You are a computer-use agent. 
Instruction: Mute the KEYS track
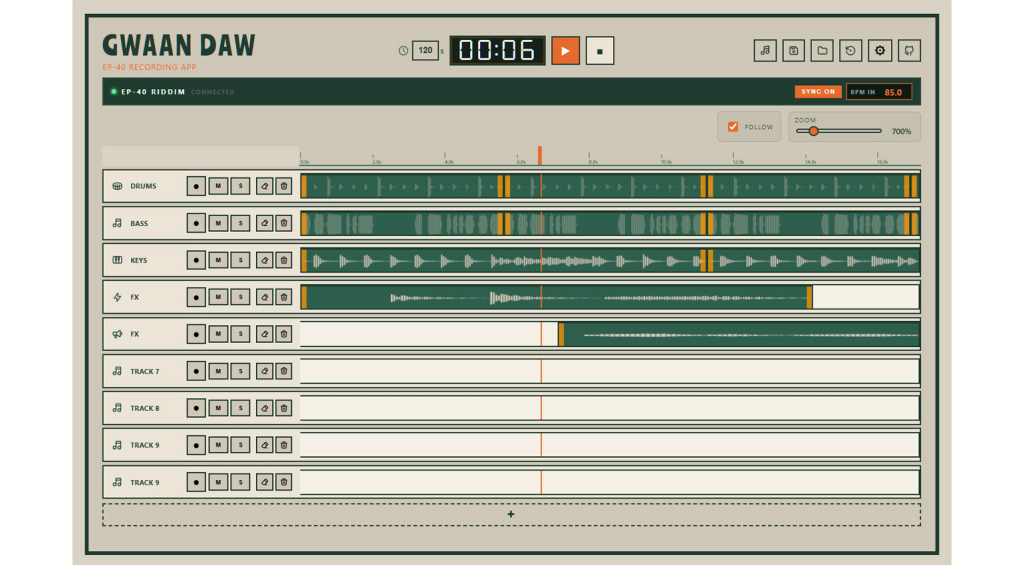pyautogui.click(x=218, y=260)
